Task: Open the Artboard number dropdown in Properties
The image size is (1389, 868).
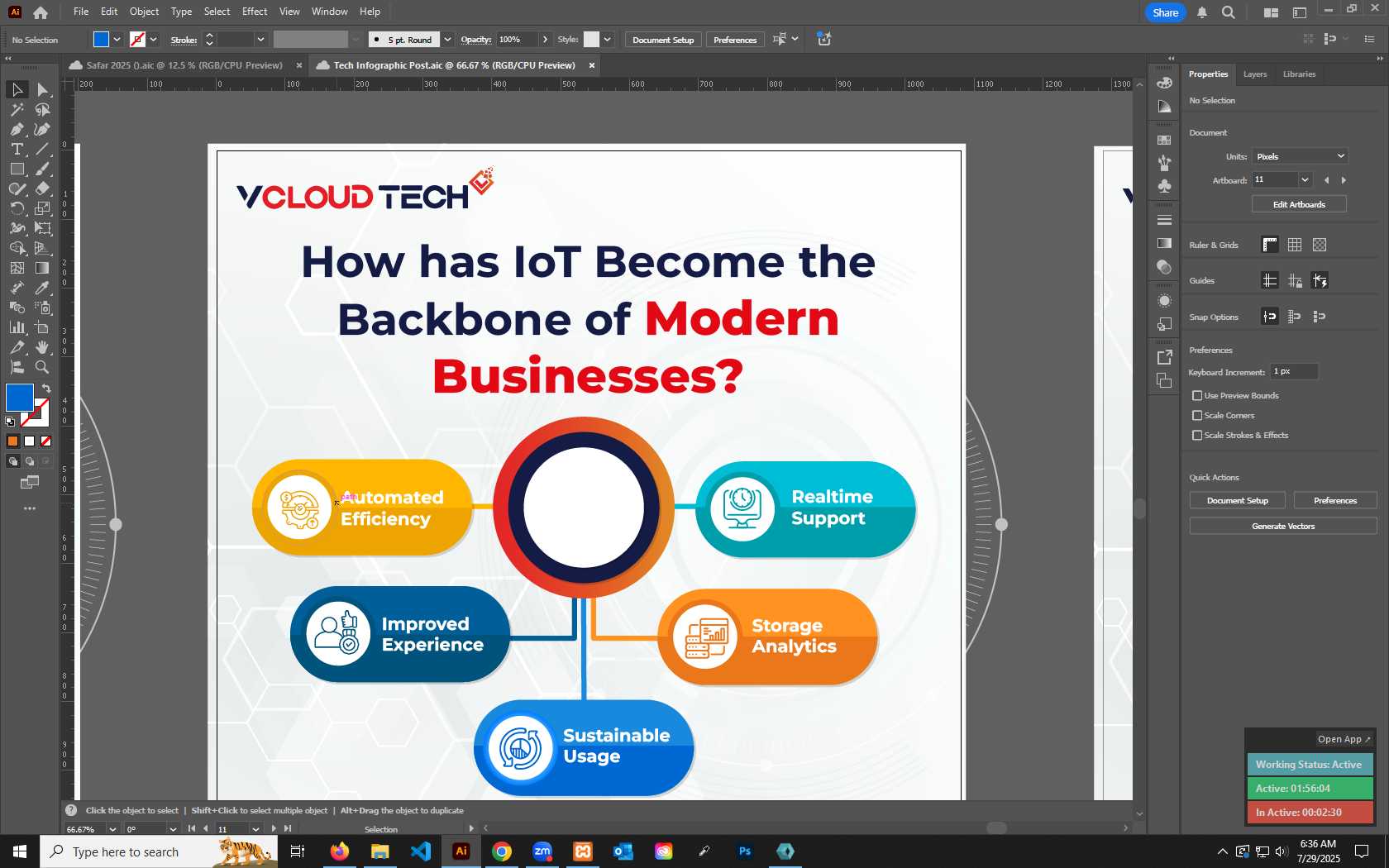Action: coord(1305,180)
